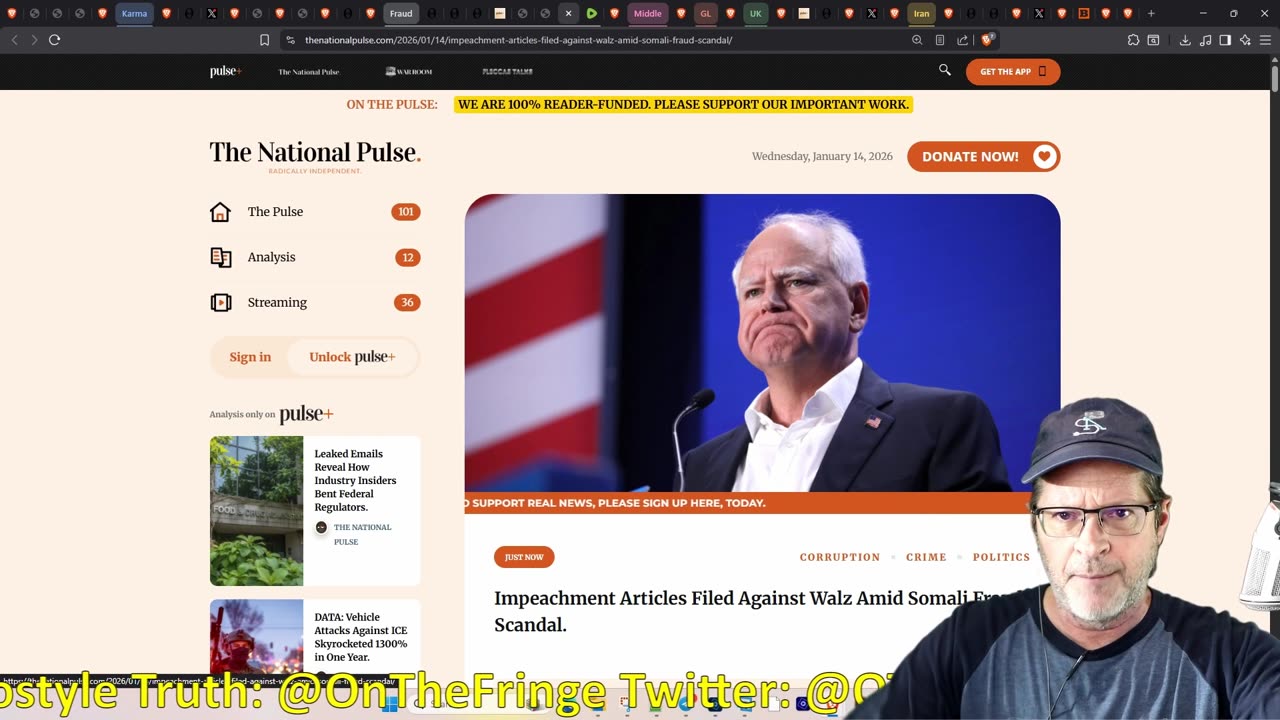
Task: Click the heart icon on Donate Now
Action: pos(1044,156)
